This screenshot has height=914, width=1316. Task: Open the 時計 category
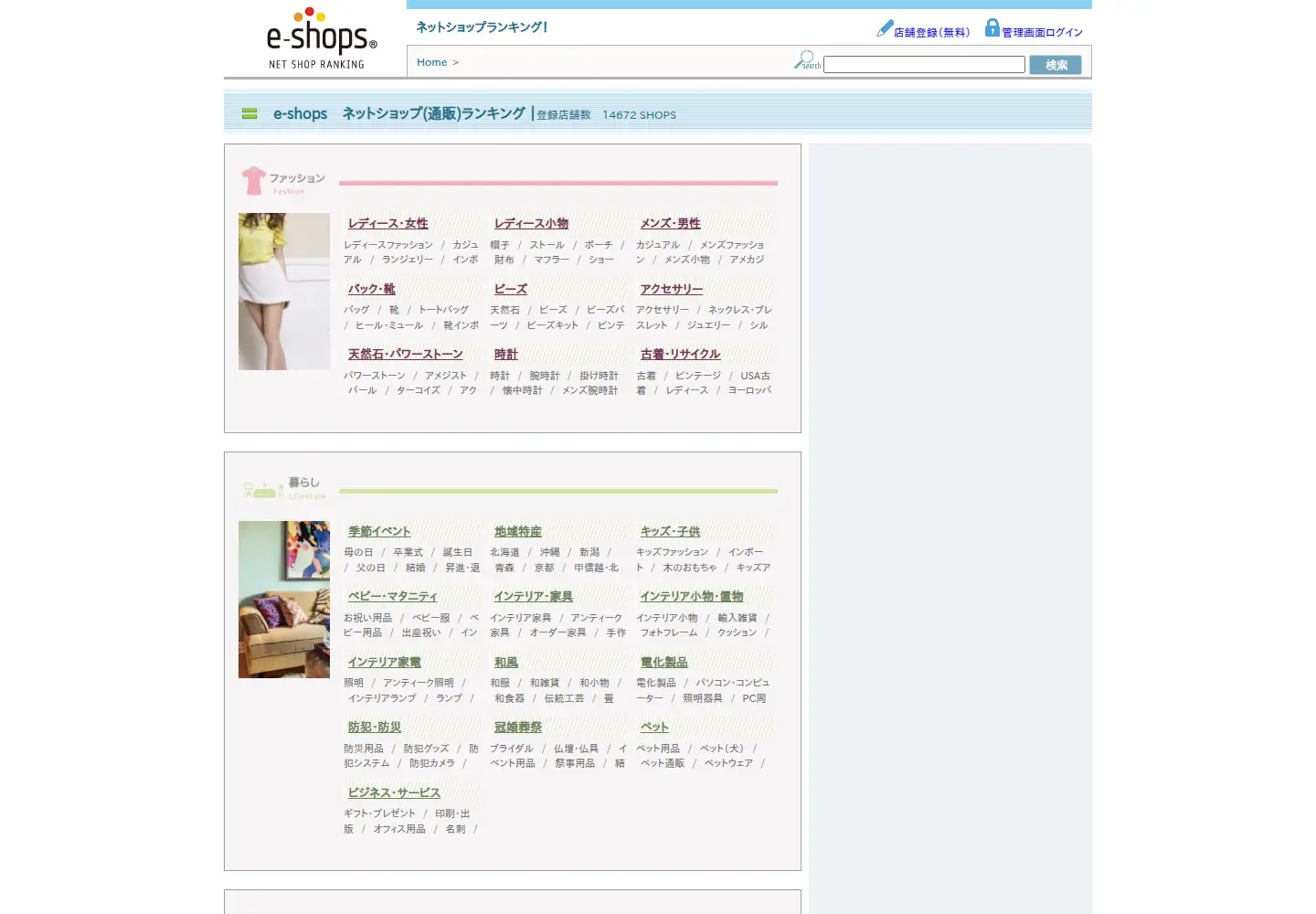point(505,355)
